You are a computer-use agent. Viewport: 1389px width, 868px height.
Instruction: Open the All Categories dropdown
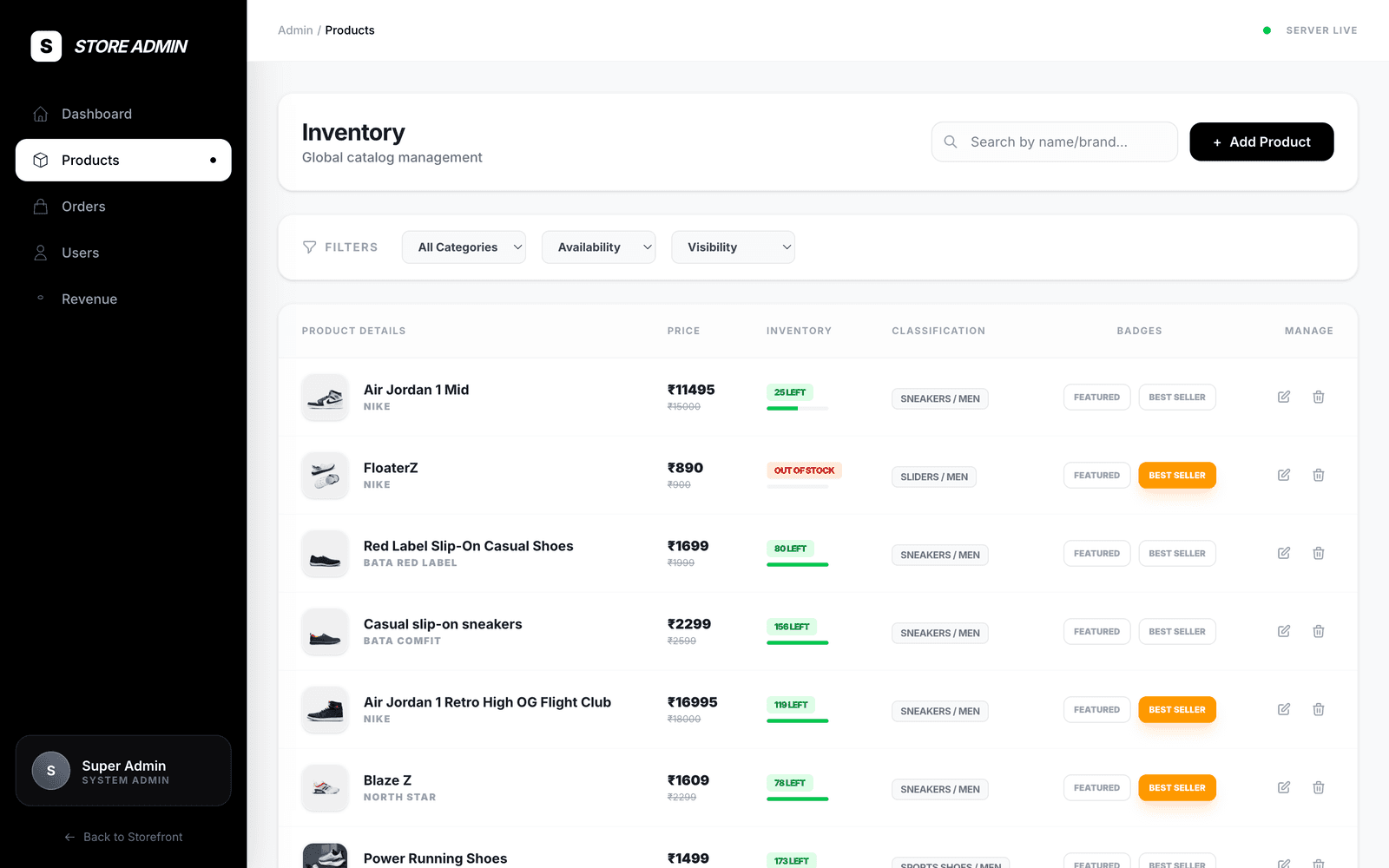464,247
